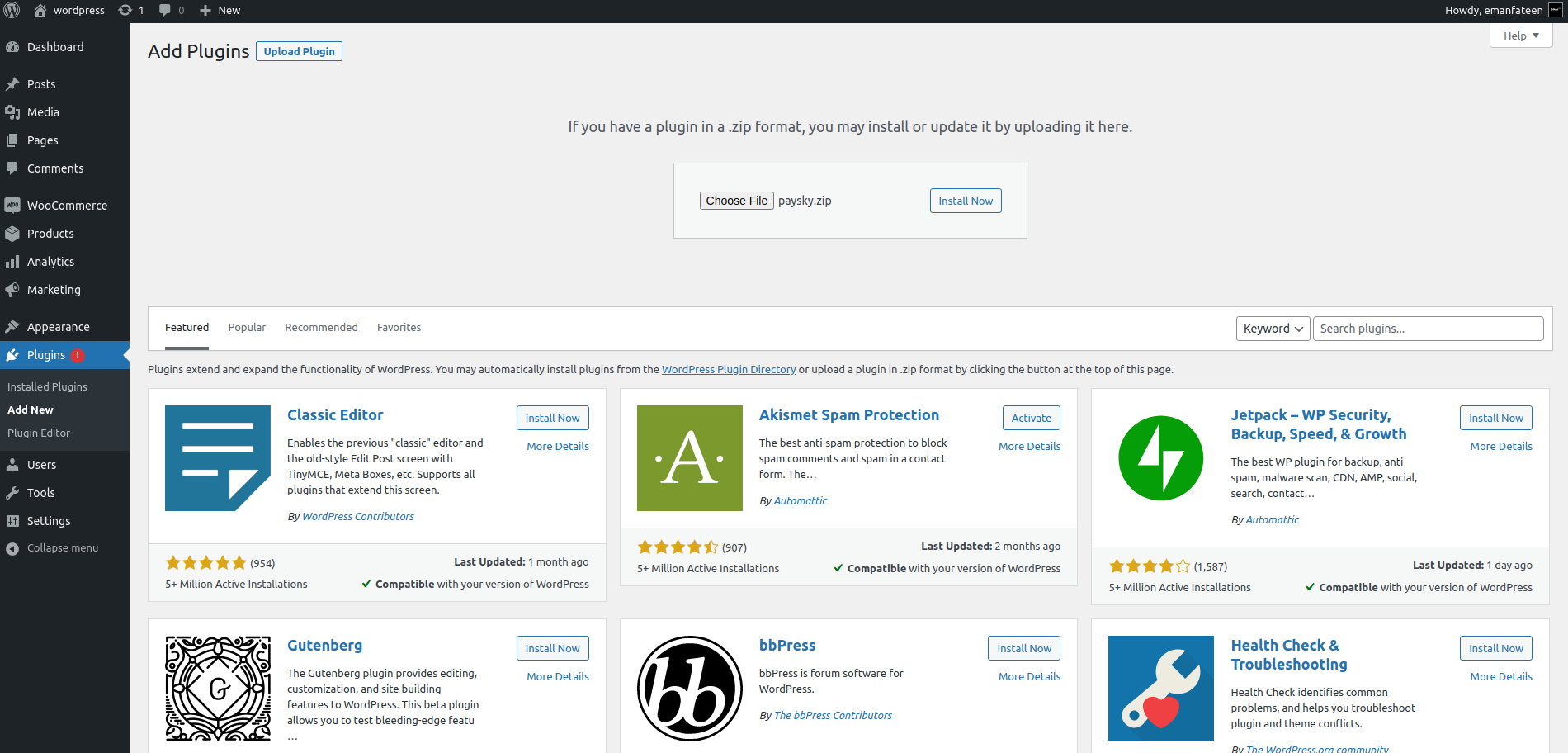This screenshot has height=753, width=1568.
Task: Open the Jetpack plugin title link
Action: 1319,424
